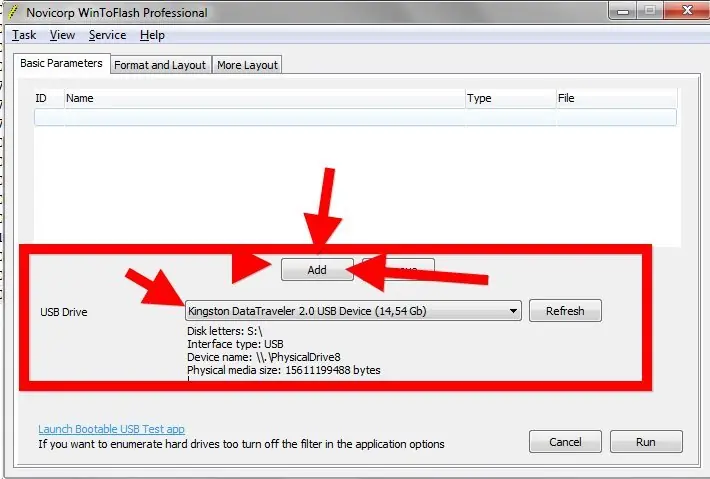Click the 'Physical media size: 15611199488 bytes' text
Screen dimensions: 710x479
[283, 370]
